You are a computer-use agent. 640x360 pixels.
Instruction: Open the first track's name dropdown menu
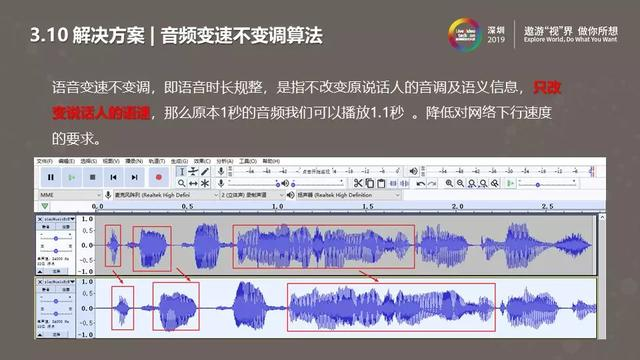(60, 219)
